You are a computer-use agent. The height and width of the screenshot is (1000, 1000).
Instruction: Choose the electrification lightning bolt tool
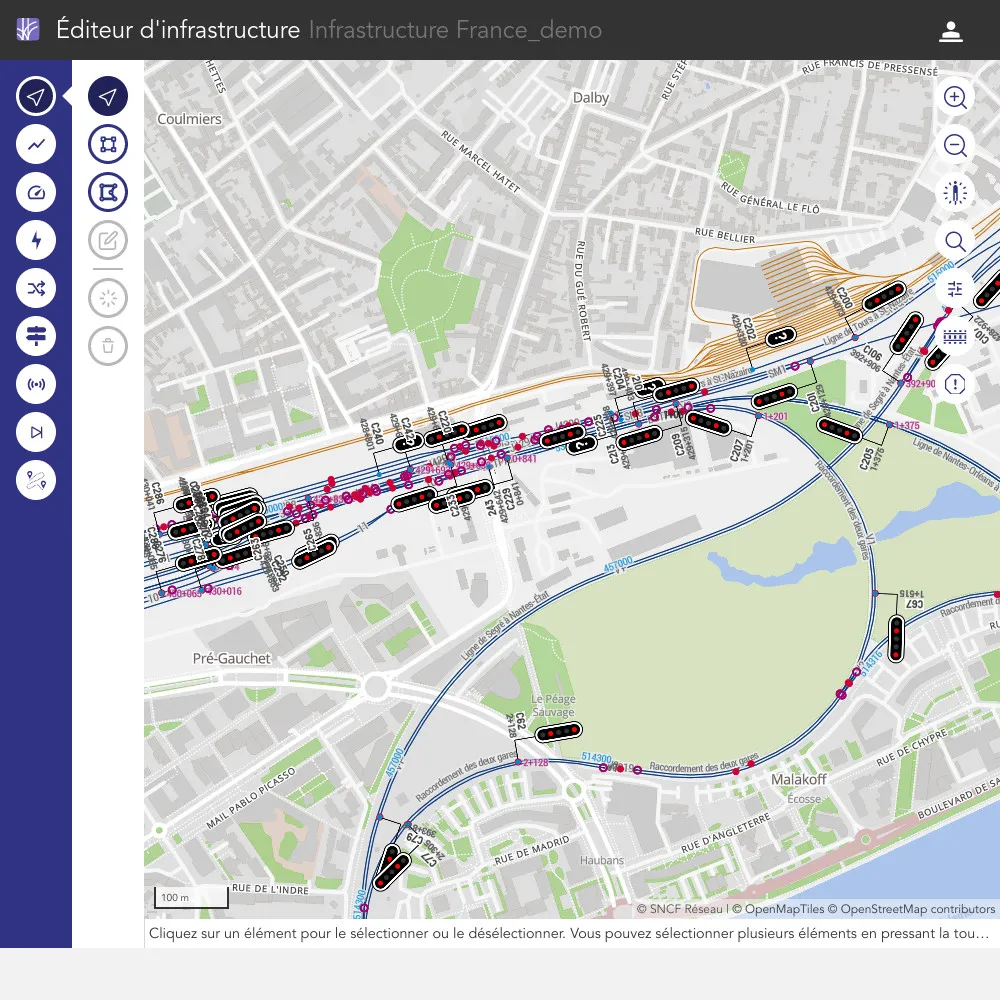tap(36, 240)
